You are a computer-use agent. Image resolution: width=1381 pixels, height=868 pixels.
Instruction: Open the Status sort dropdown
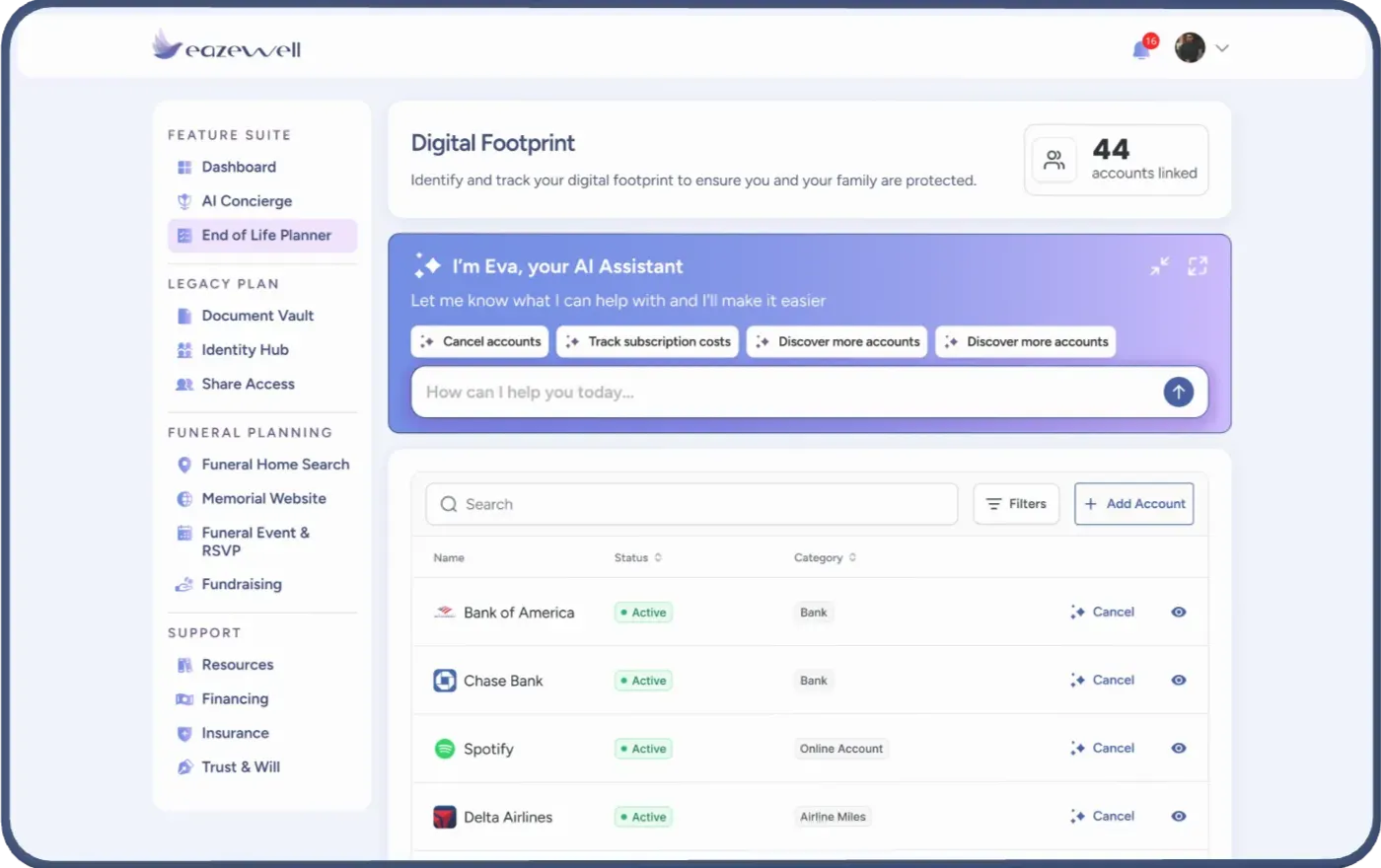[658, 557]
